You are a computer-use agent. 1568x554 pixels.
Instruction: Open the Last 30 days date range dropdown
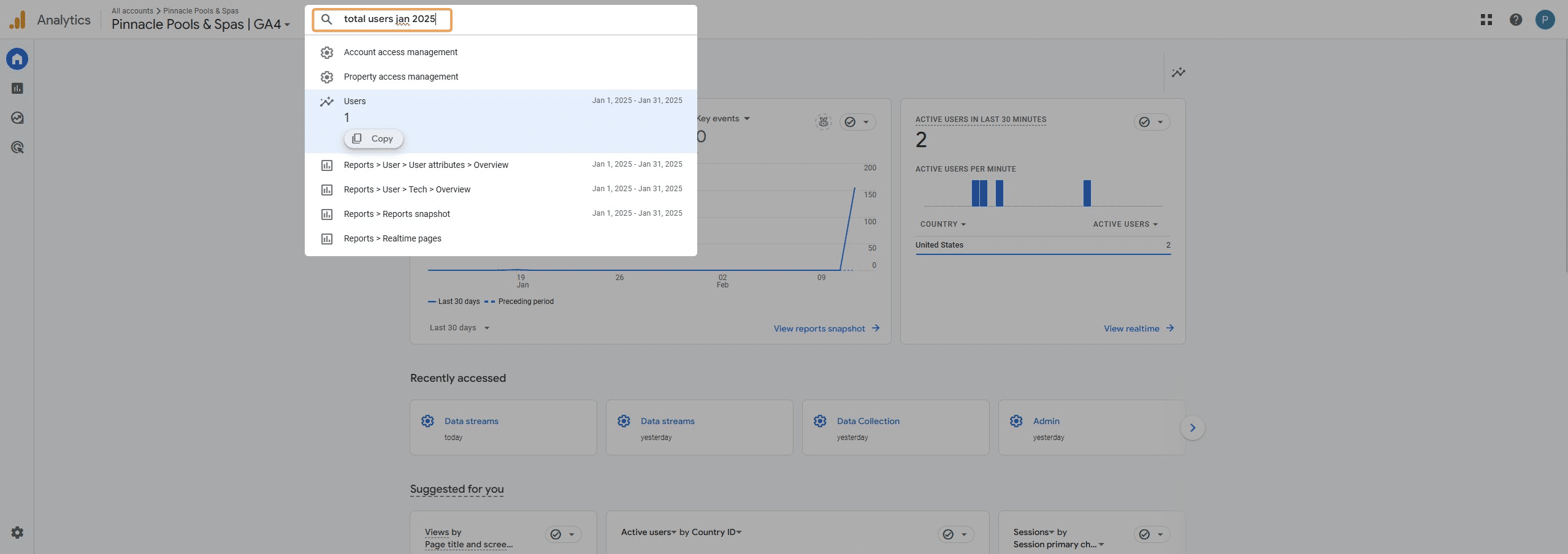458,328
